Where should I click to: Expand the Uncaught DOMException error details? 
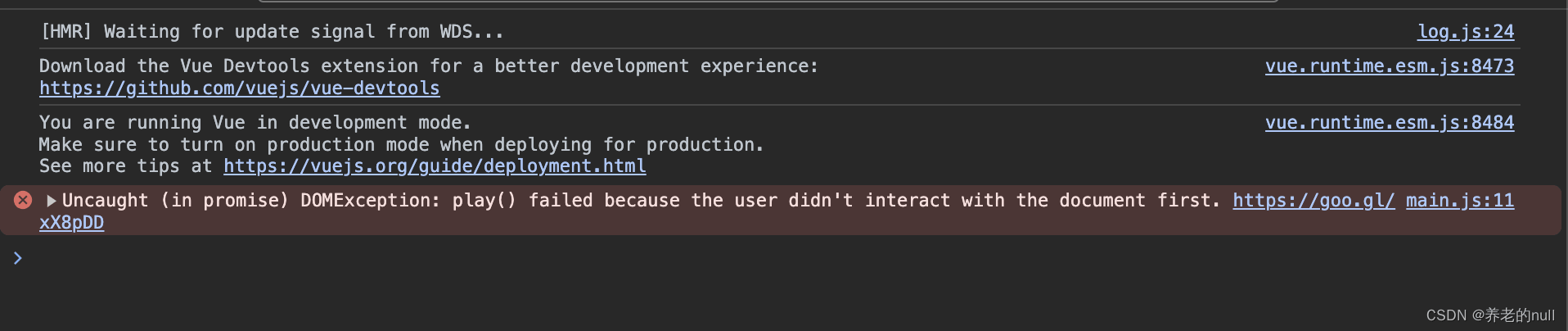click(52, 201)
